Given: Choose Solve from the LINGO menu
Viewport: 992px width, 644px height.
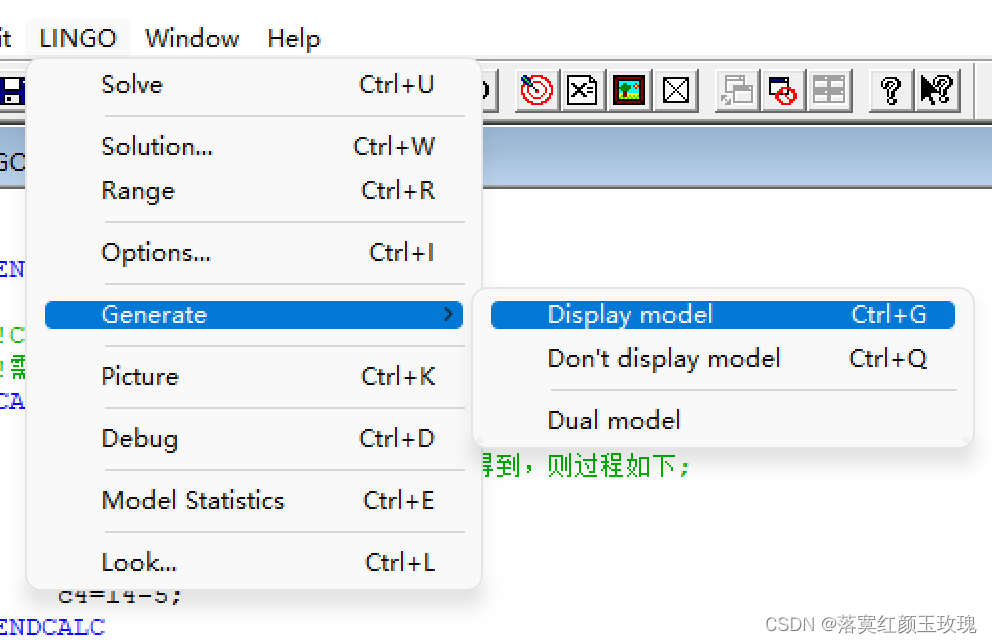Looking at the screenshot, I should (254, 84).
